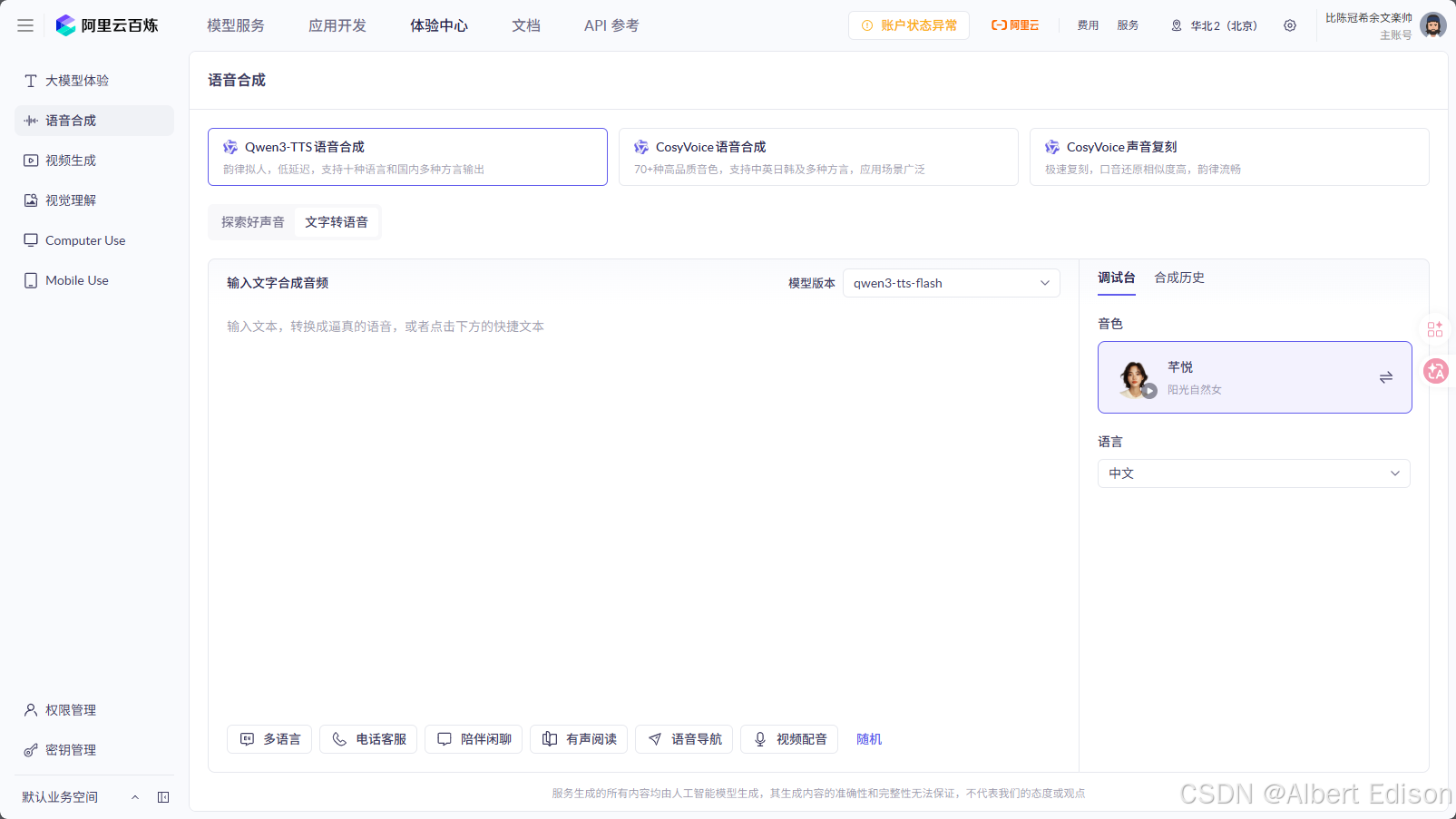Select the CosyVoice 声音复刻 card
1456x819 pixels.
pos(1229,156)
